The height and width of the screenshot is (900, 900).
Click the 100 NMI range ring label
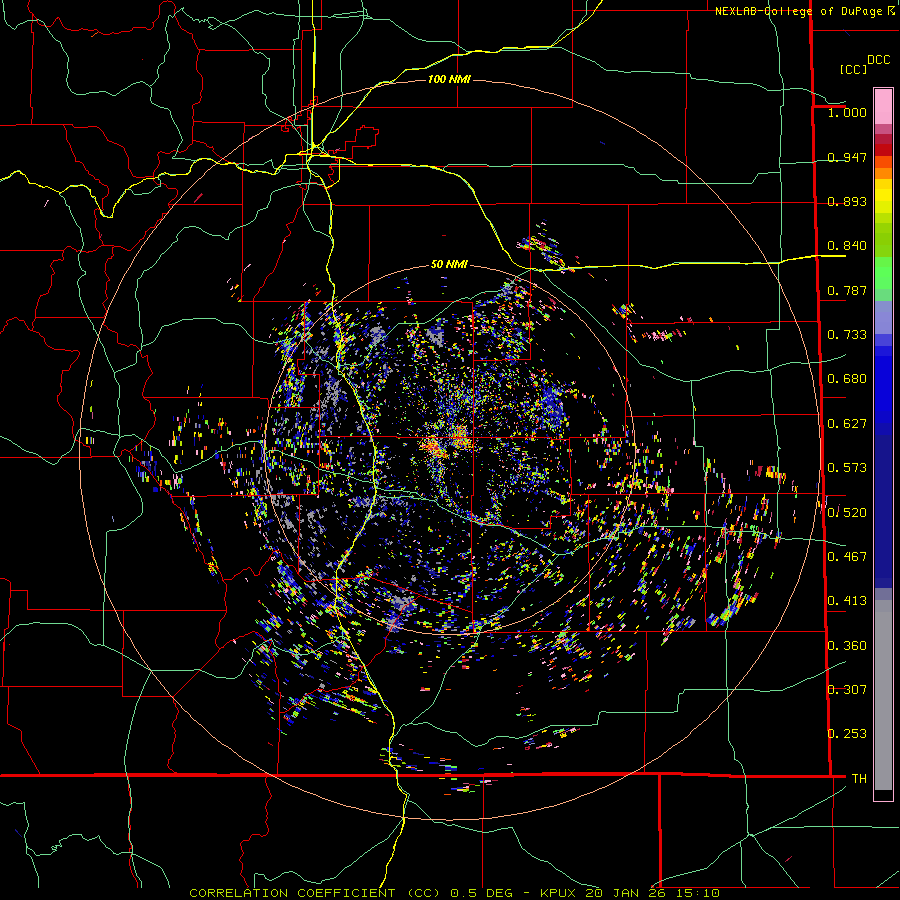click(449, 79)
